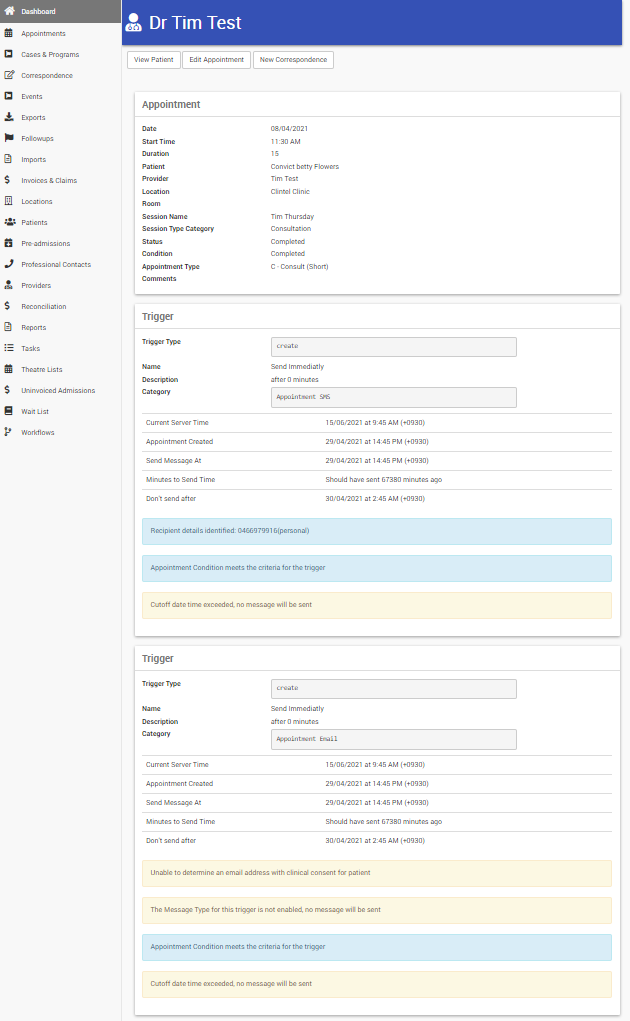The image size is (630, 1021).
Task: Navigate to Correspondence
Action: [x=47, y=76]
